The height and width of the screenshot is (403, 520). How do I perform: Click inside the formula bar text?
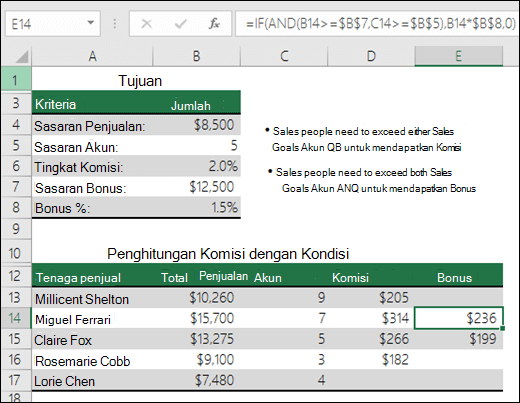click(377, 24)
